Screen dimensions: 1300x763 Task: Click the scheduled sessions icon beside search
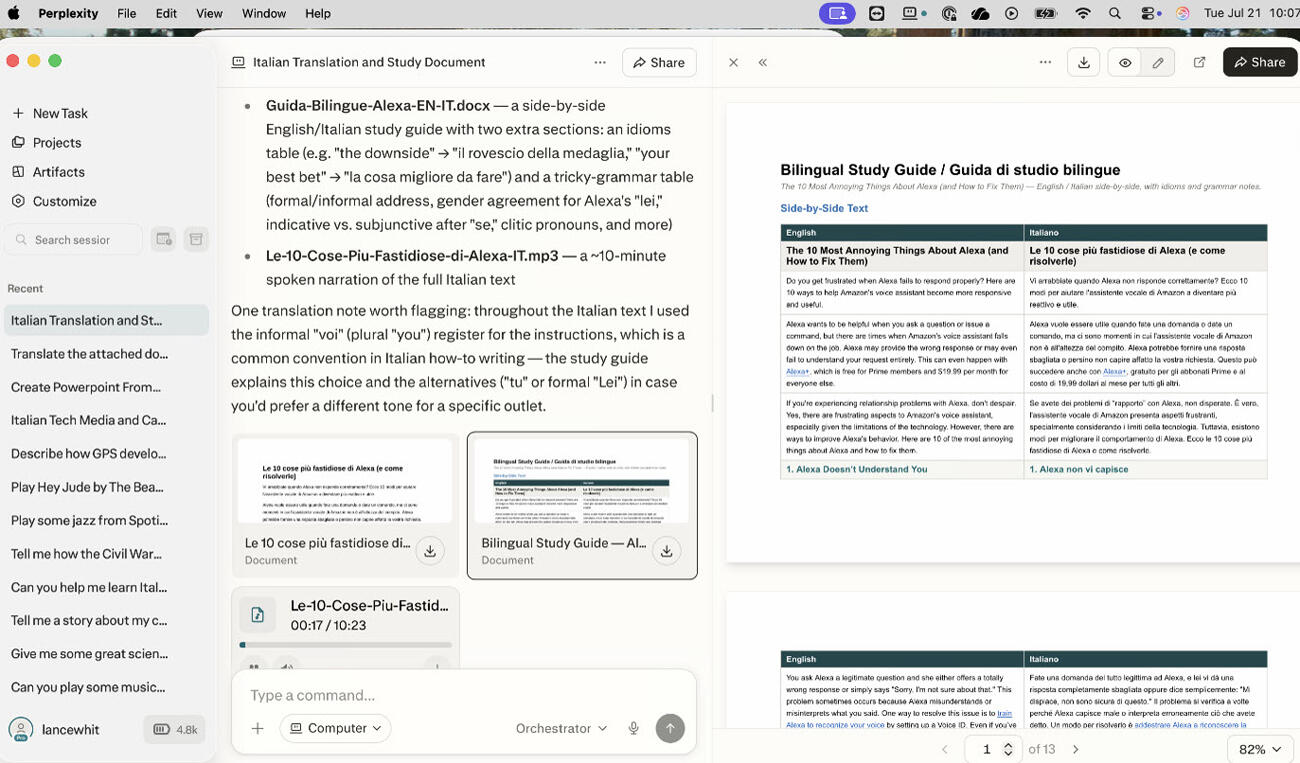164,240
